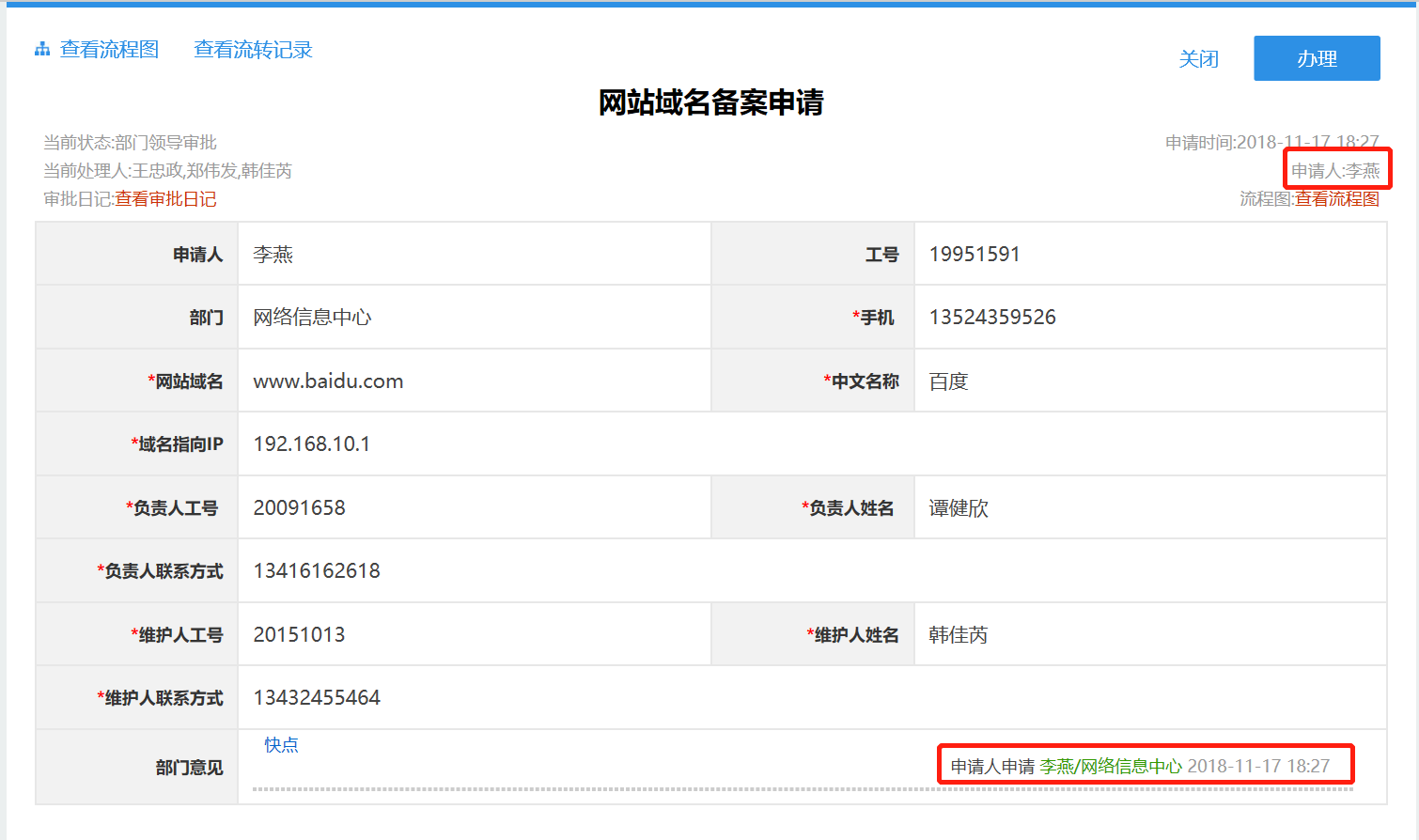Click the blue 办理 button
The height and width of the screenshot is (840, 1419).
1317,58
